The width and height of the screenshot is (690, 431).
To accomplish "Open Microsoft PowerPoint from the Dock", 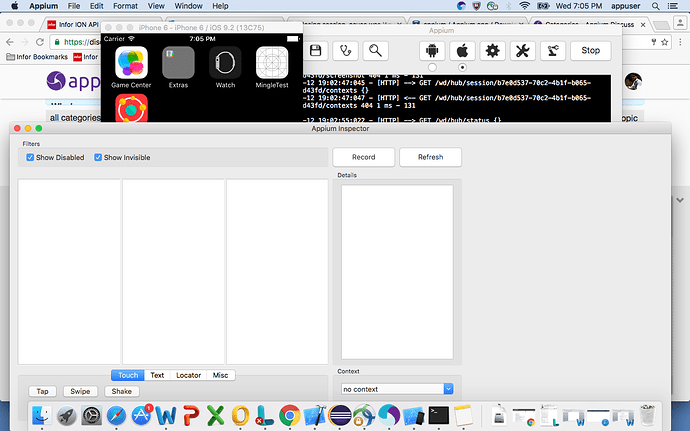I will (x=191, y=415).
